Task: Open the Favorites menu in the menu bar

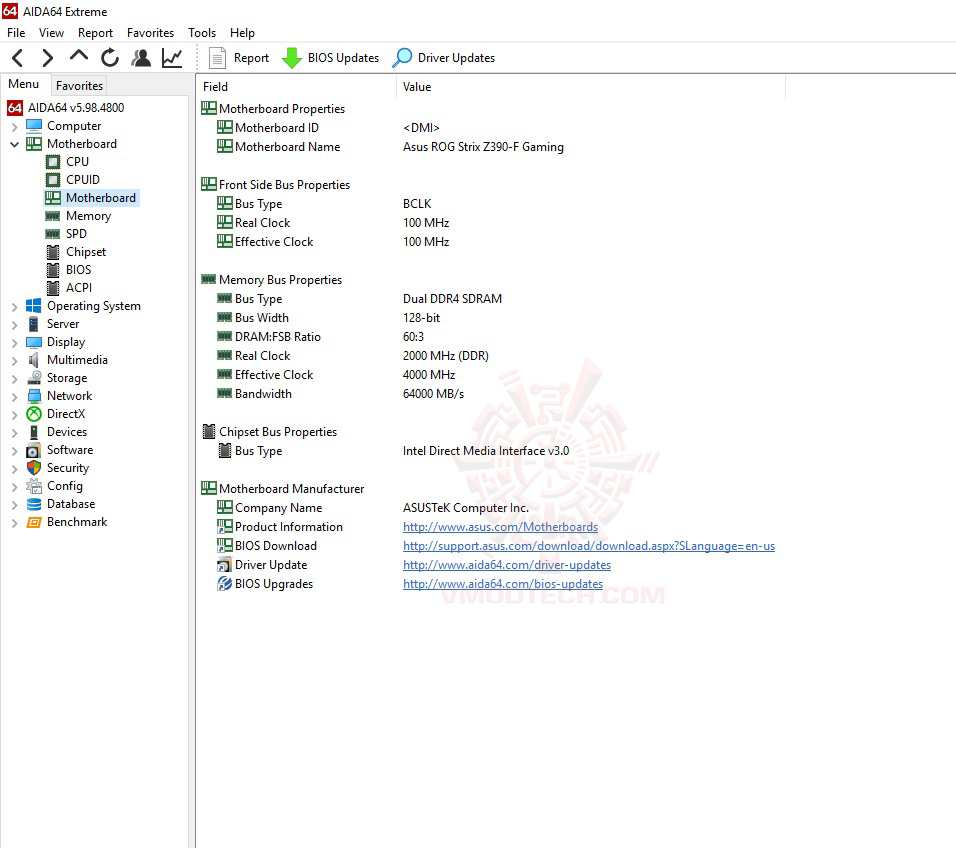Action: point(150,33)
